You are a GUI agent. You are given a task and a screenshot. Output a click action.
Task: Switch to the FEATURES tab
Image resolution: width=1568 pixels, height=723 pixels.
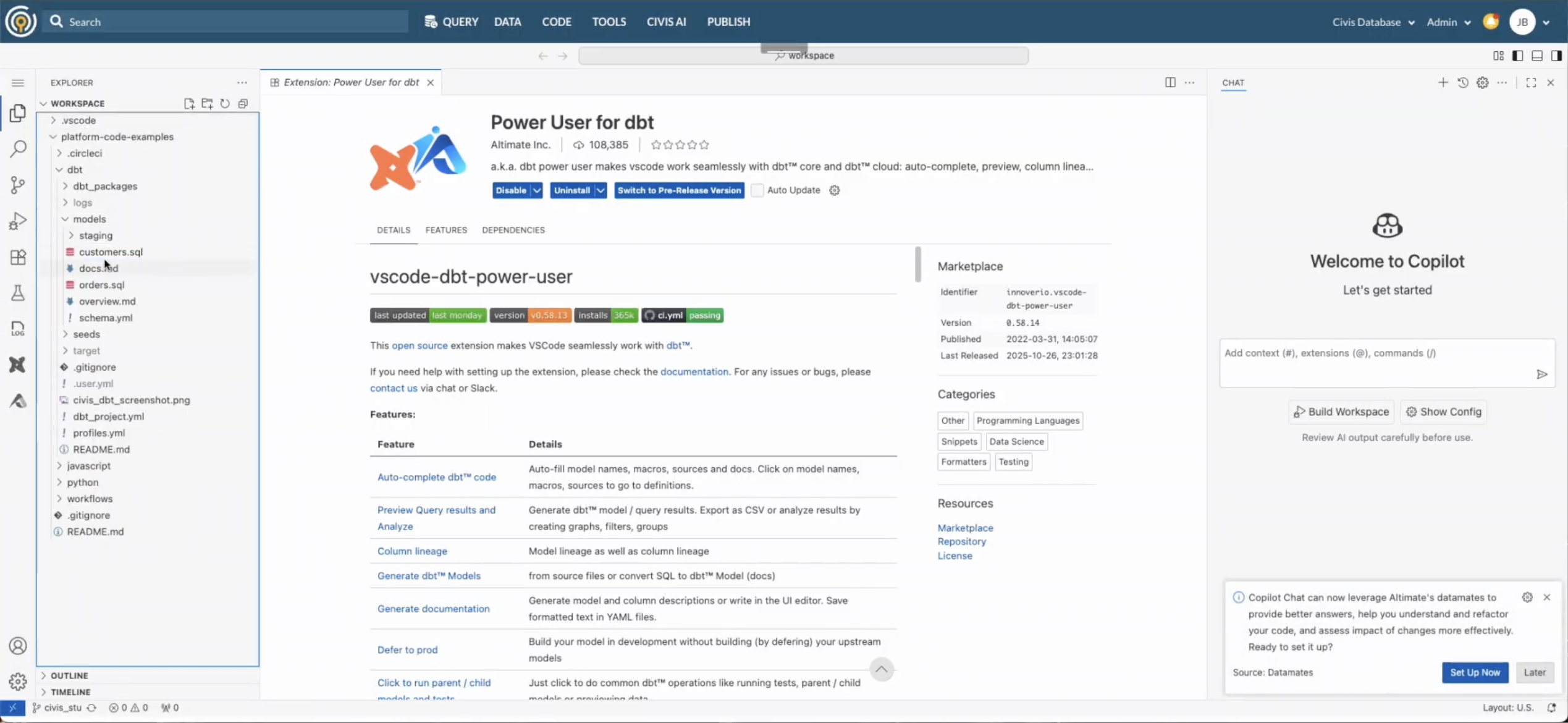click(x=445, y=230)
